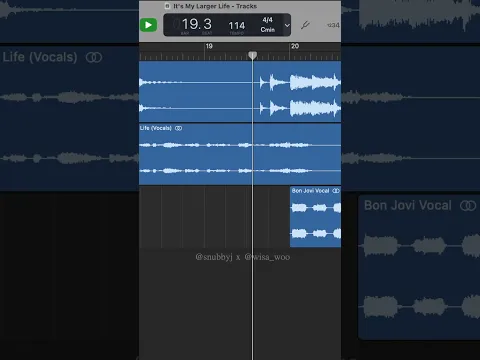Select the top track's audio region
This screenshot has height=360, width=480.
click(x=240, y=91)
